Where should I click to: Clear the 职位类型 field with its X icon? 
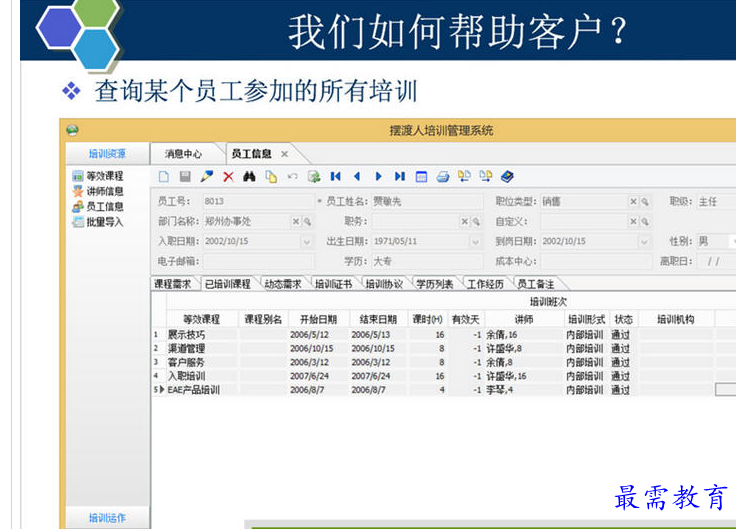tap(634, 201)
